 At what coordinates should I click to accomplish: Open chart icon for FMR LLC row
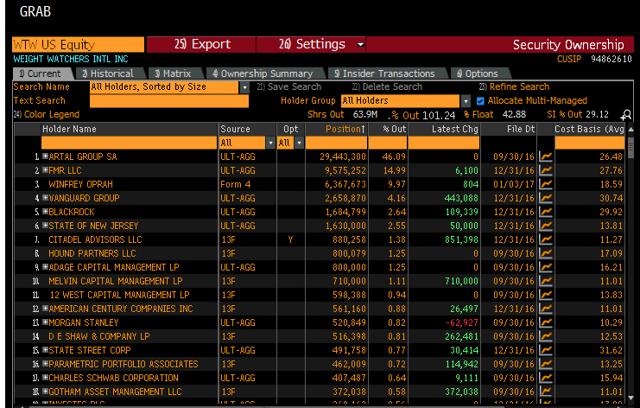pos(546,171)
